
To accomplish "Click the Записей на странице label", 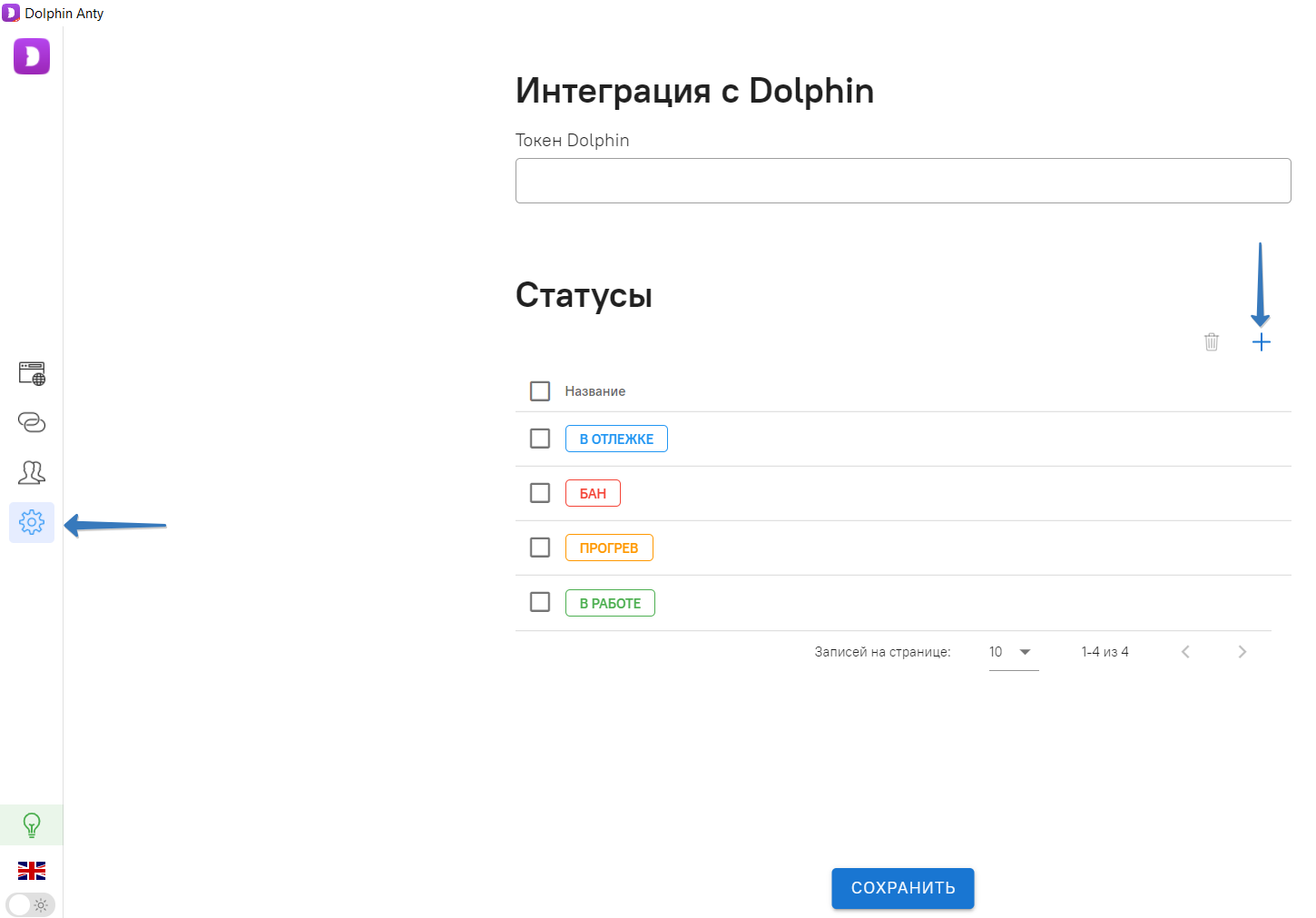I will click(x=882, y=652).
